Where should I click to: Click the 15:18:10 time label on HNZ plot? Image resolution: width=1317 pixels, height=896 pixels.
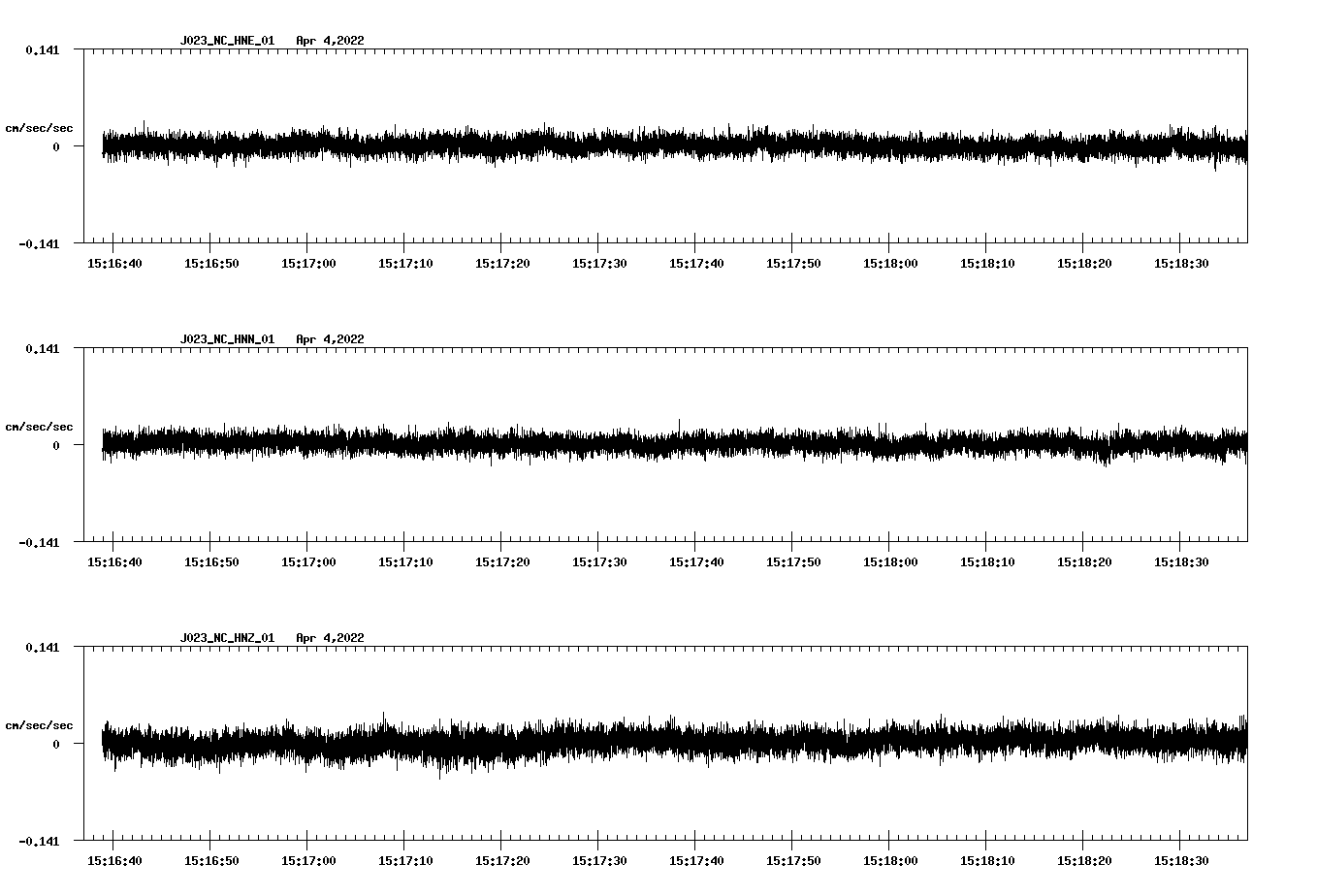(987, 861)
